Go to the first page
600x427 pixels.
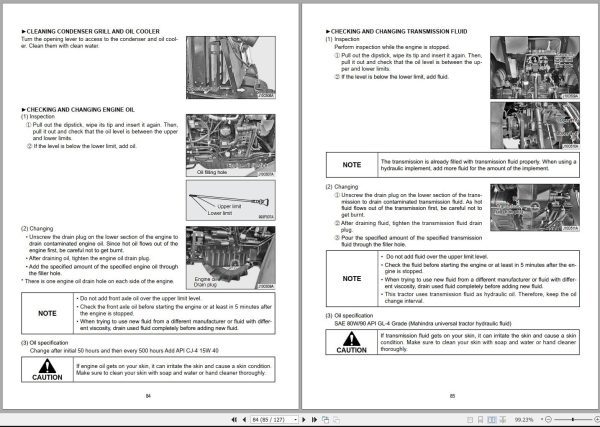click(x=234, y=420)
